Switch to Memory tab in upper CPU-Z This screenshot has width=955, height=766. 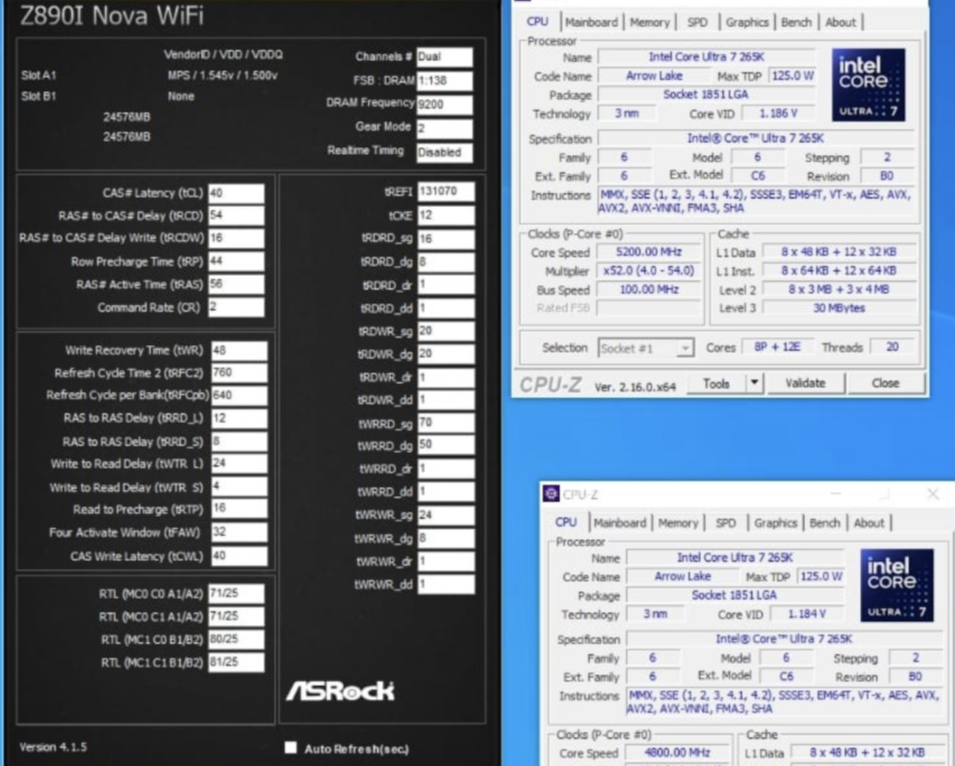coord(649,23)
